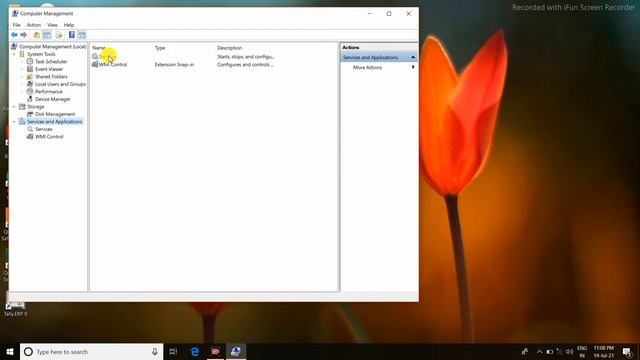
Task: Expand the Event Viewer node
Action: pyautogui.click(x=22, y=69)
